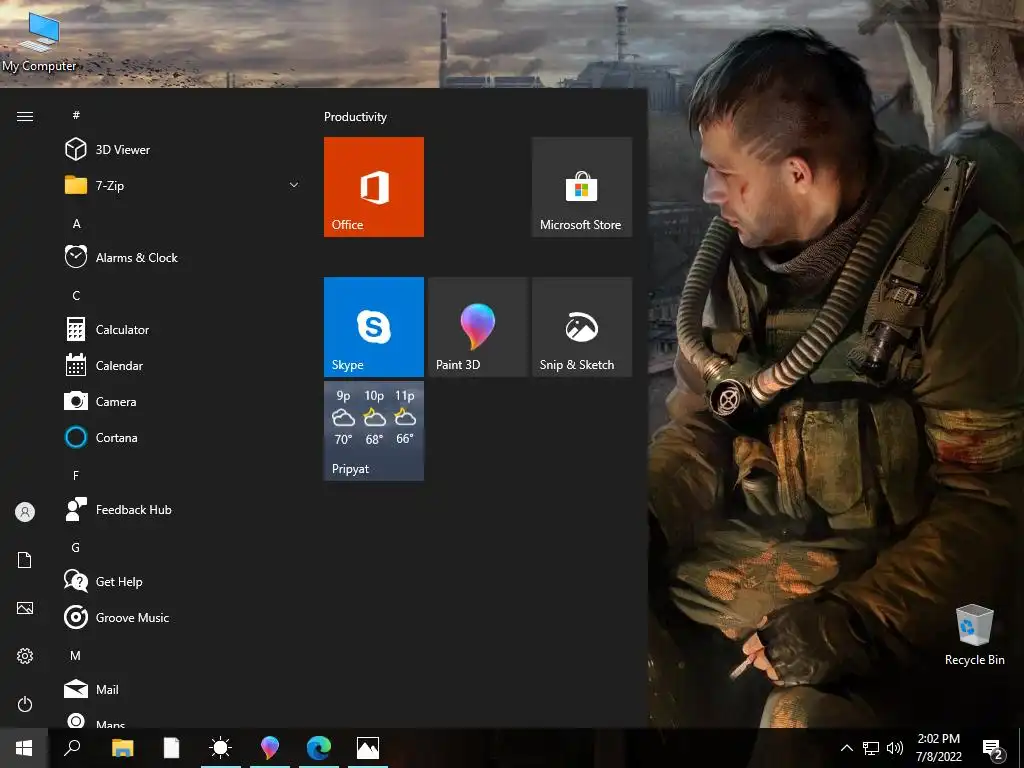
Task: Open the Paint 3D tile
Action: 478,327
